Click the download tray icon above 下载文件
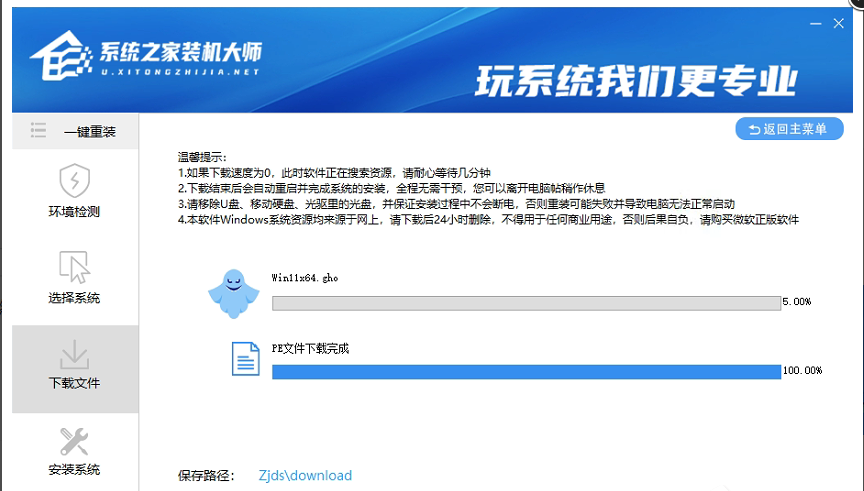Viewport: 864px width, 491px height. point(74,353)
